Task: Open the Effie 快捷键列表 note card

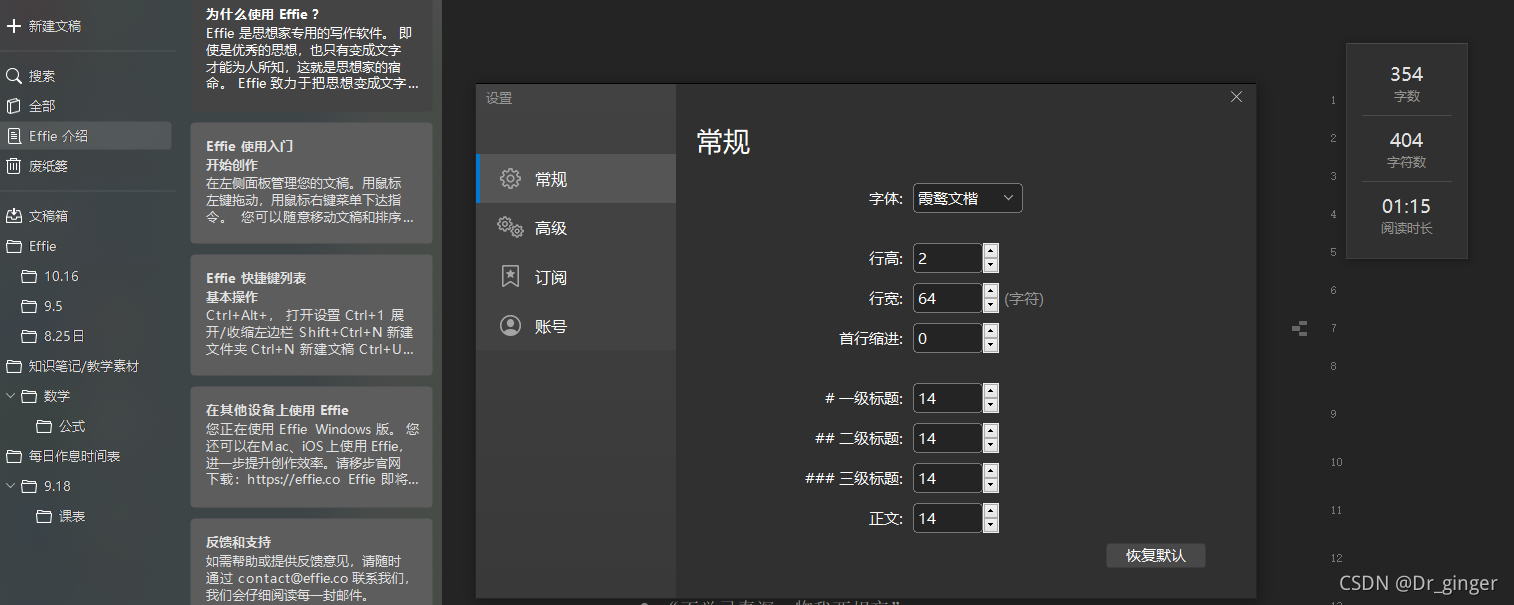Action: pos(311,315)
